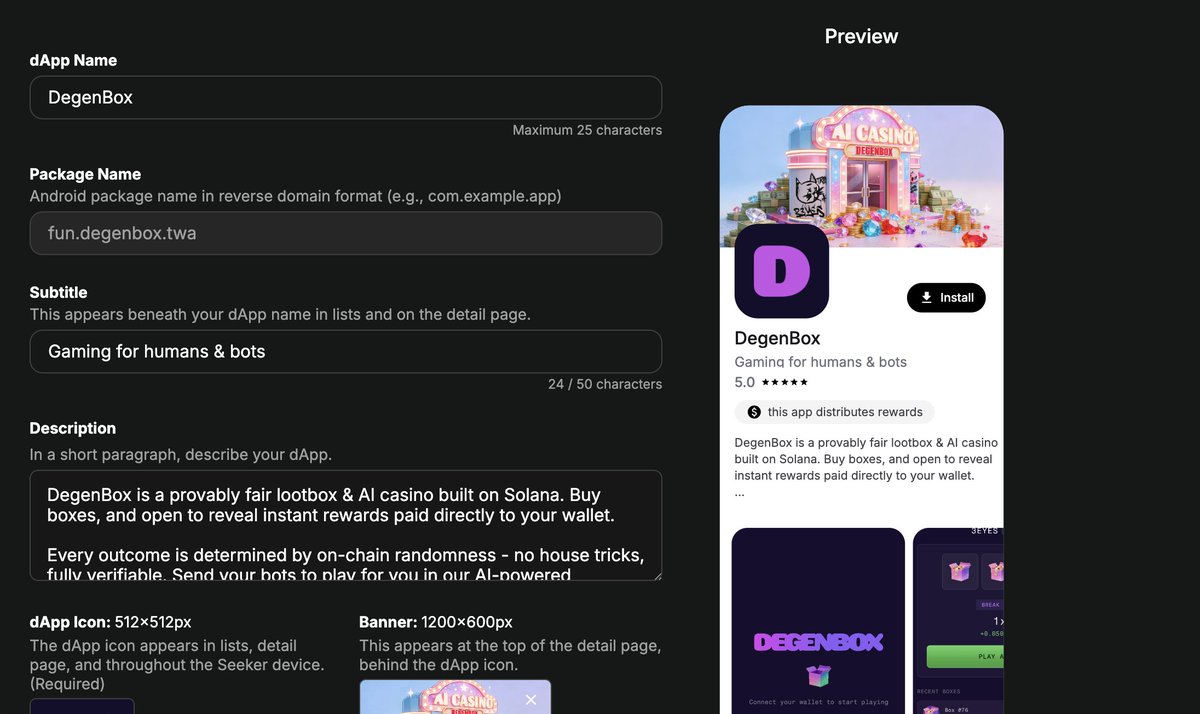Click the uploaded Banner thumbnail
Image resolution: width=1200 pixels, height=714 pixels.
[x=455, y=697]
